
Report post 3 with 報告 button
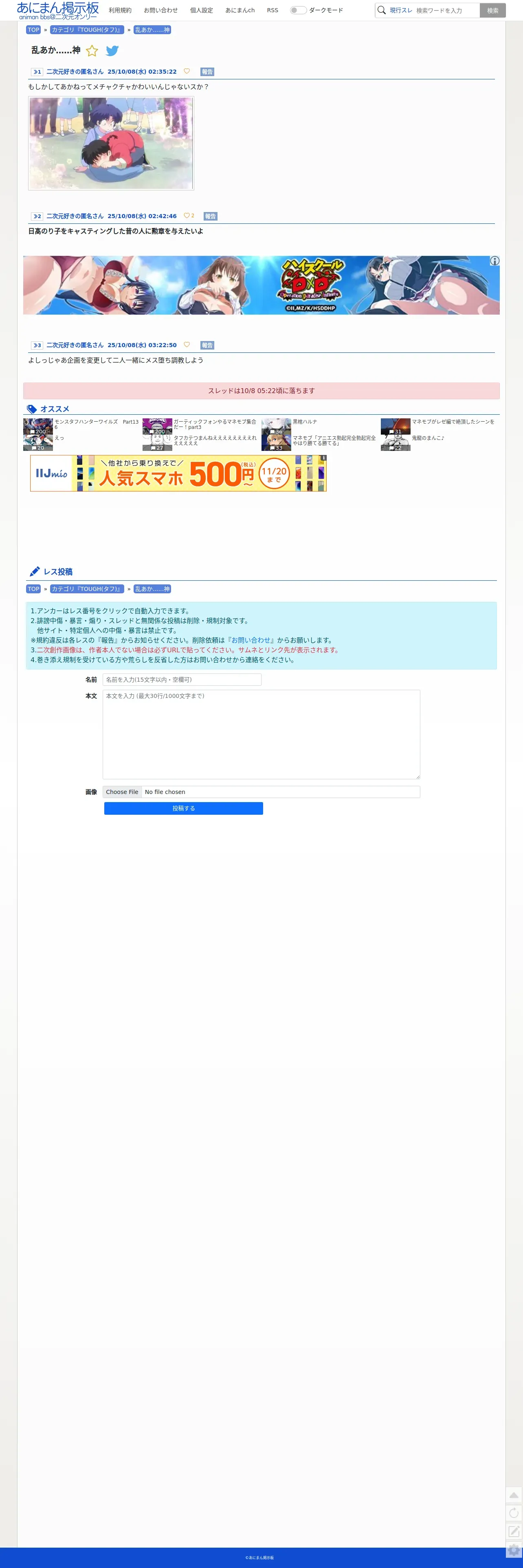point(207,345)
